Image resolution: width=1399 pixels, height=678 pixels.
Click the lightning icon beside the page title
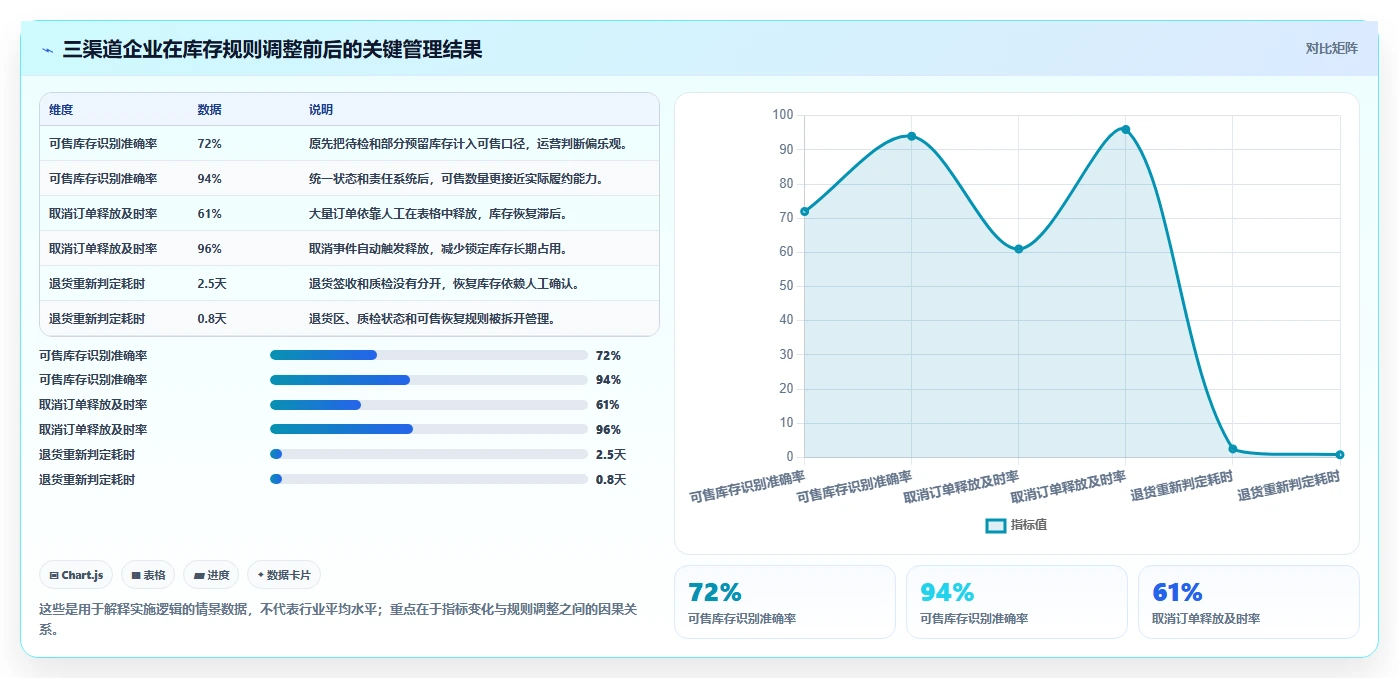coord(48,50)
